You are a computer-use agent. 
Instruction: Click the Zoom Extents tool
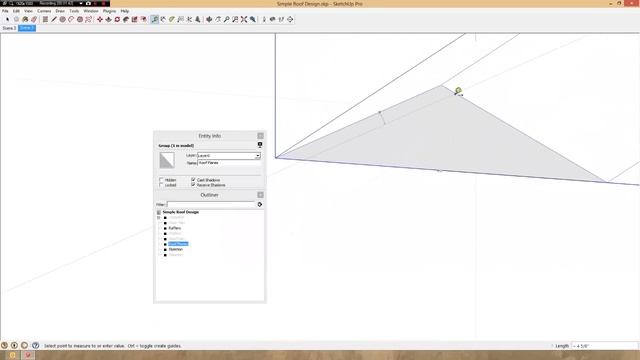coord(244,19)
